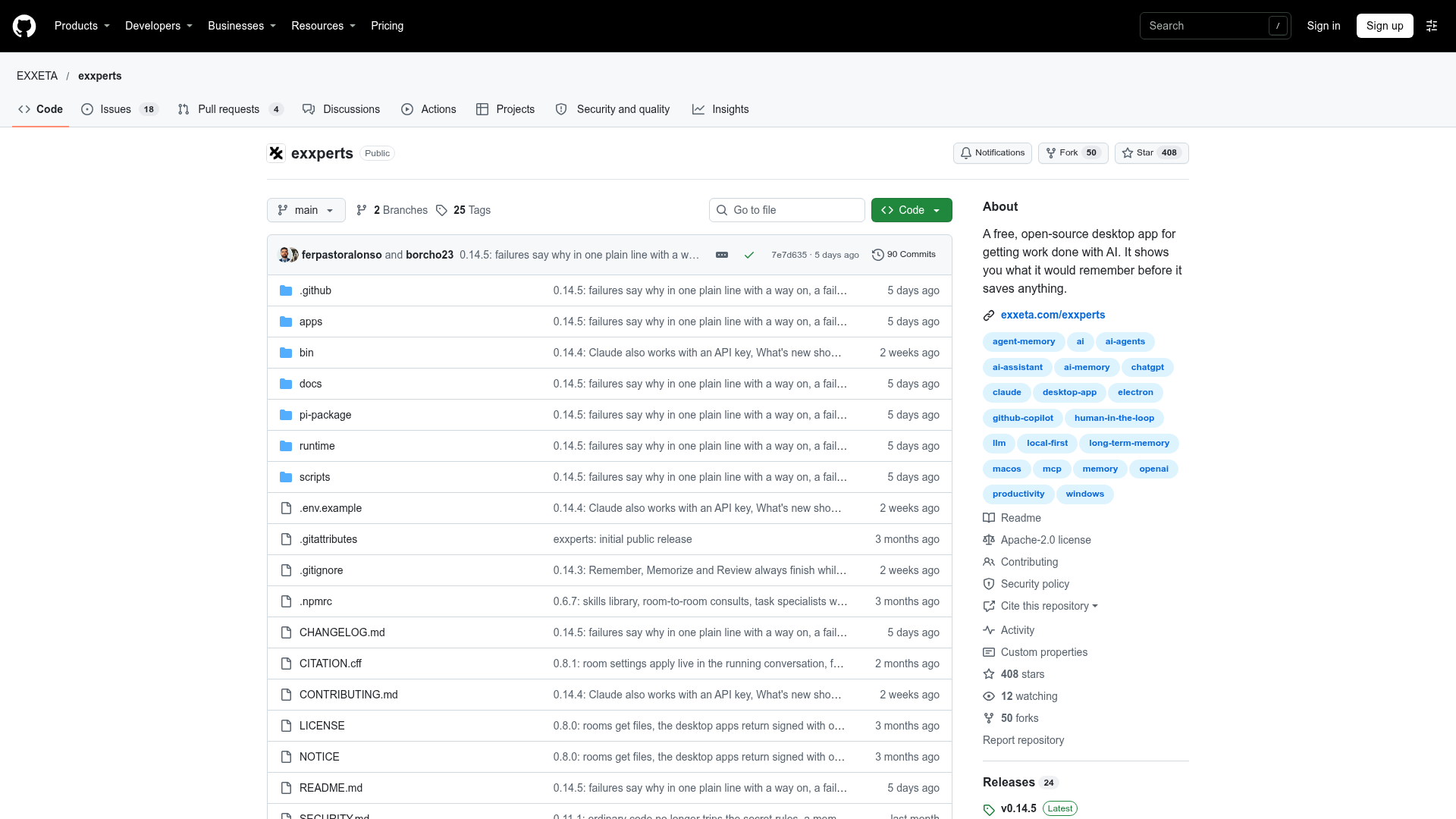Click the fork icon in Fork button
This screenshot has height=819, width=1456.
coord(1051,153)
